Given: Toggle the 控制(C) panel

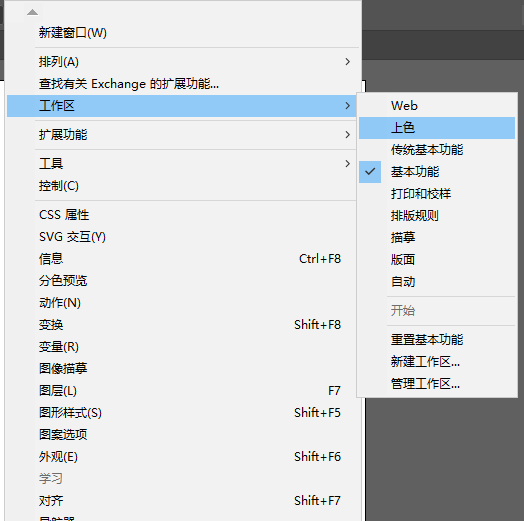Looking at the screenshot, I should [182, 186].
